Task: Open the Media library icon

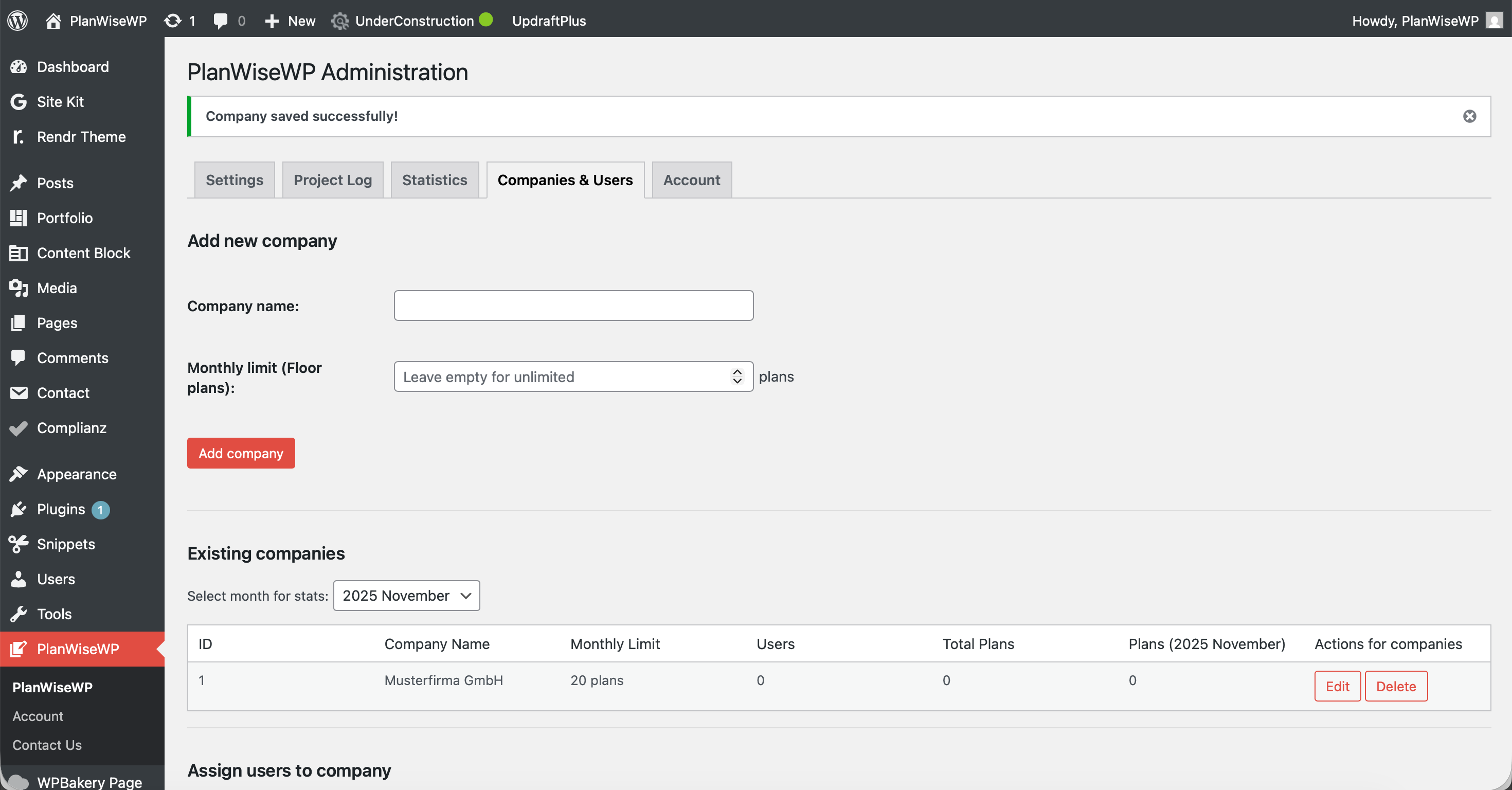Action: pyautogui.click(x=18, y=288)
